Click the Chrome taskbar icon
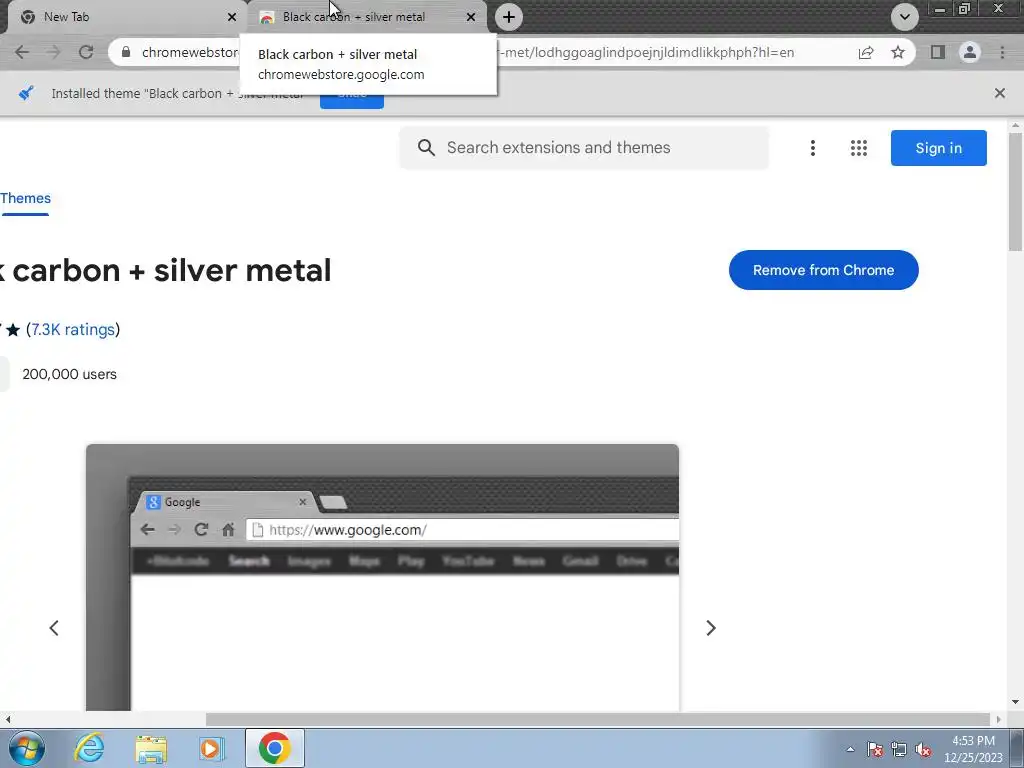 point(274,748)
